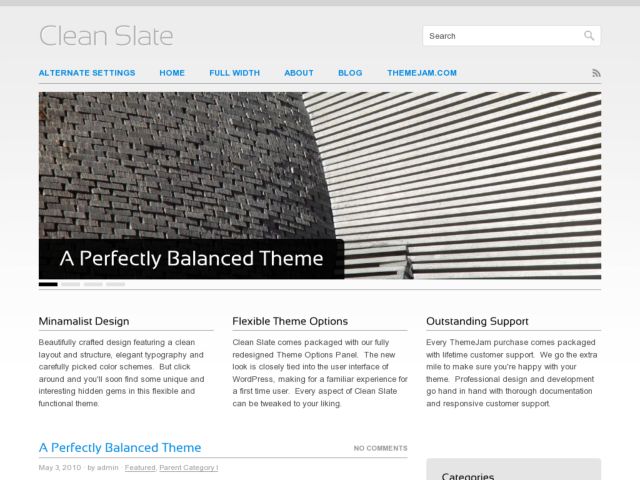The width and height of the screenshot is (640, 480).
Task: Click the No Comments link
Action: [x=380, y=448]
